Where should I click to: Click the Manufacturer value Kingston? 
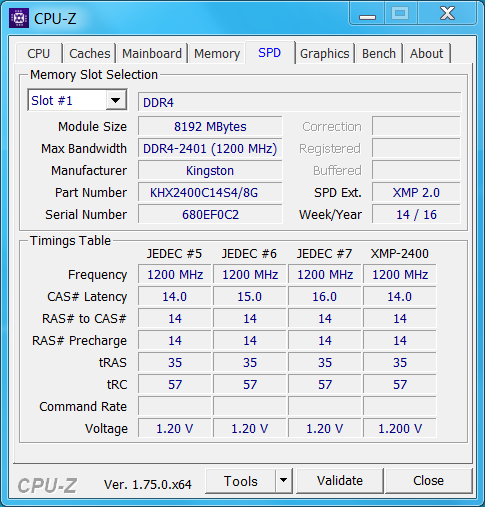tap(210, 171)
